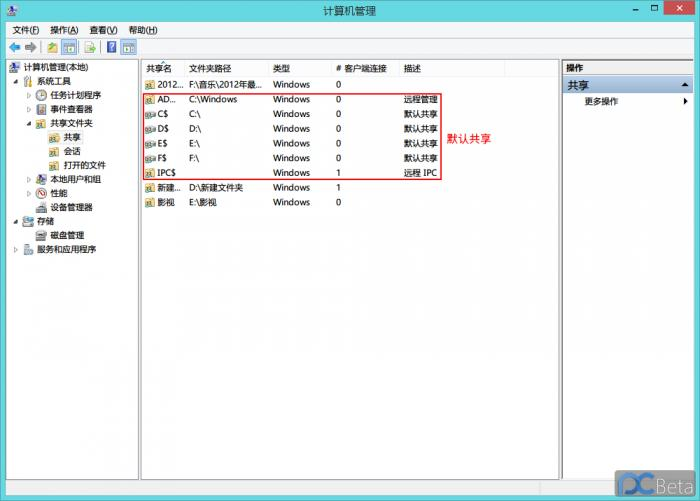Select the 会话 tree item label

click(x=72, y=151)
